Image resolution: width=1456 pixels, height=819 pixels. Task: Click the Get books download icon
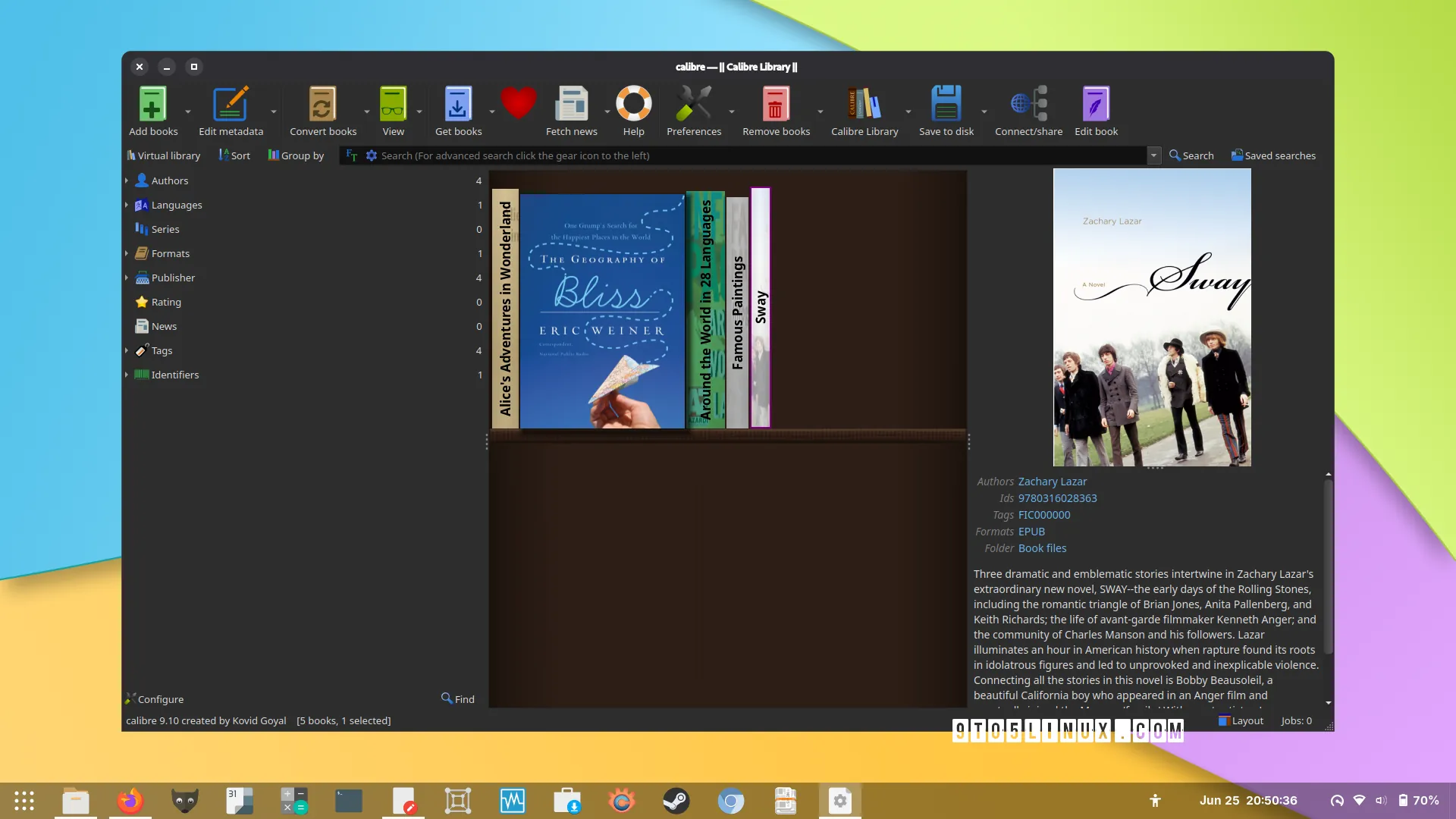point(458,104)
